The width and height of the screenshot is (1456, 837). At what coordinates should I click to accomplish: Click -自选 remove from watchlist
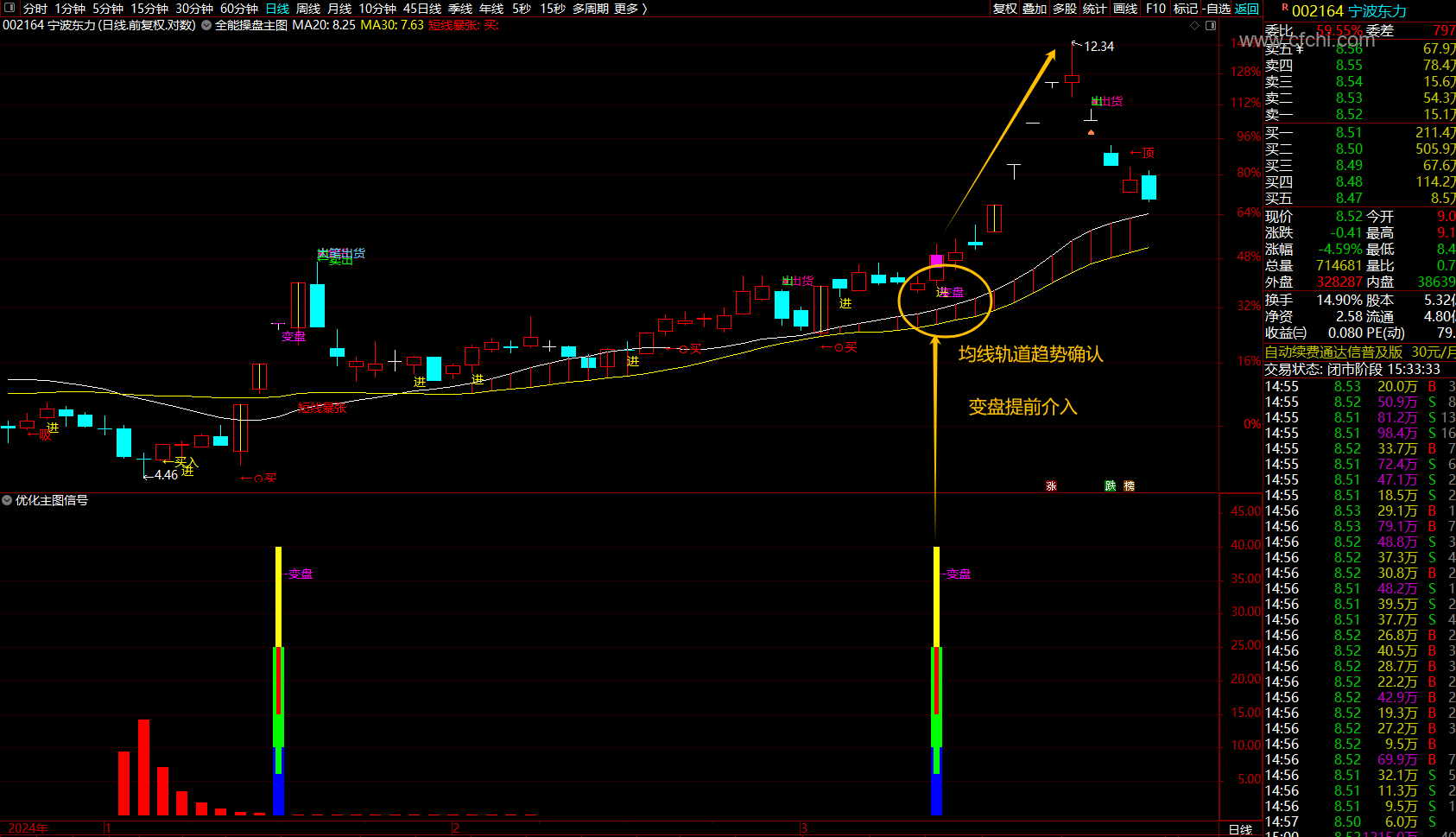(x=1217, y=8)
